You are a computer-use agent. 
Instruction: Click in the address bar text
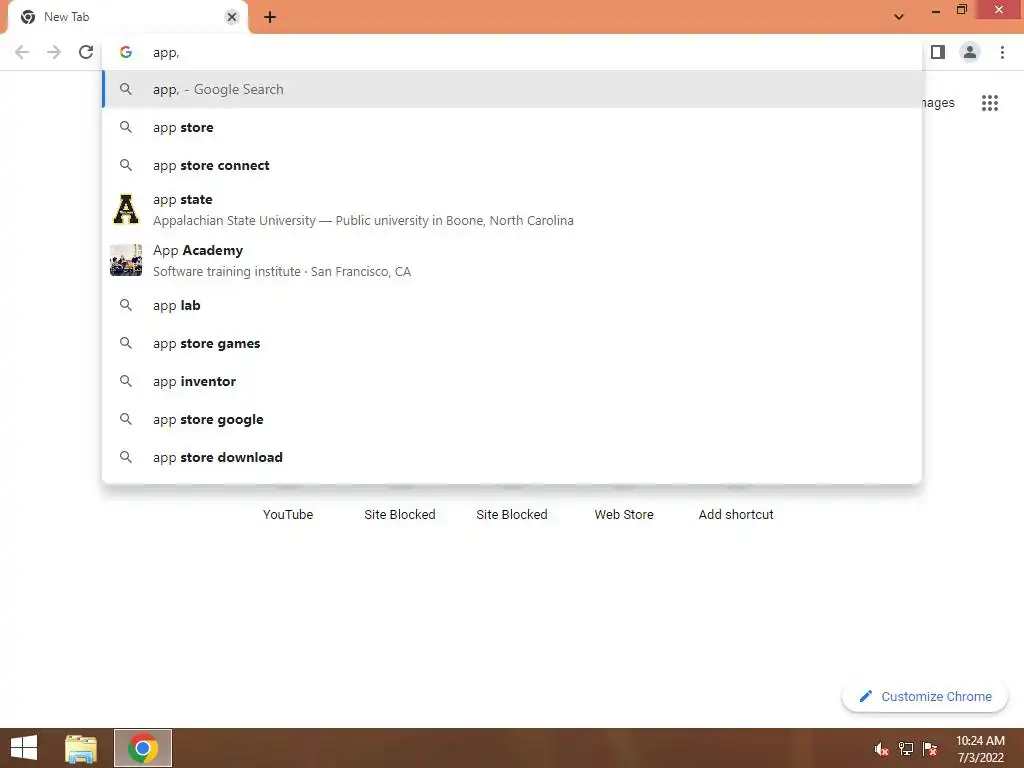click(x=166, y=53)
